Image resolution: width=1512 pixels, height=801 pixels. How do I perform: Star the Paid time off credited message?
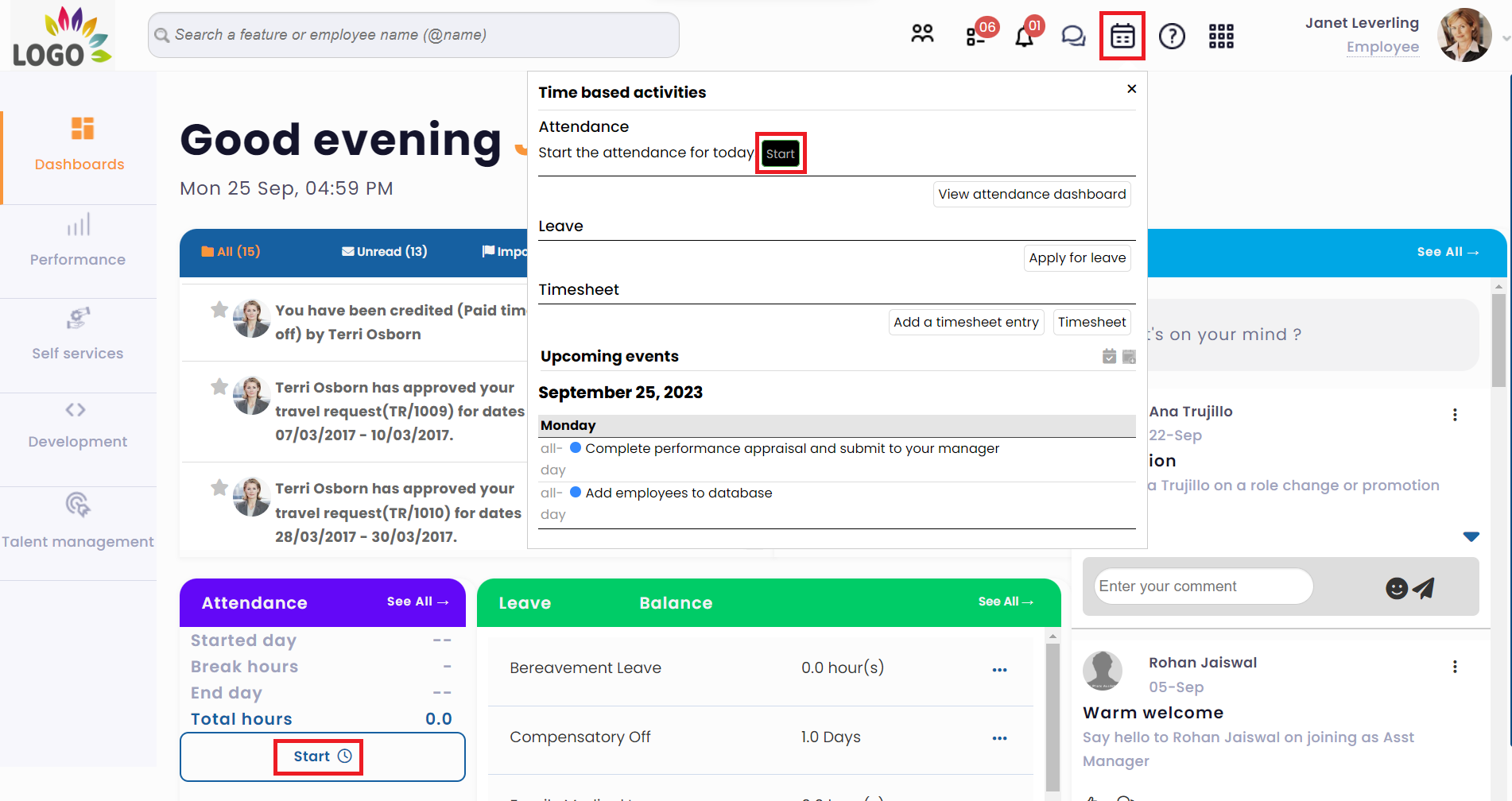click(x=219, y=310)
